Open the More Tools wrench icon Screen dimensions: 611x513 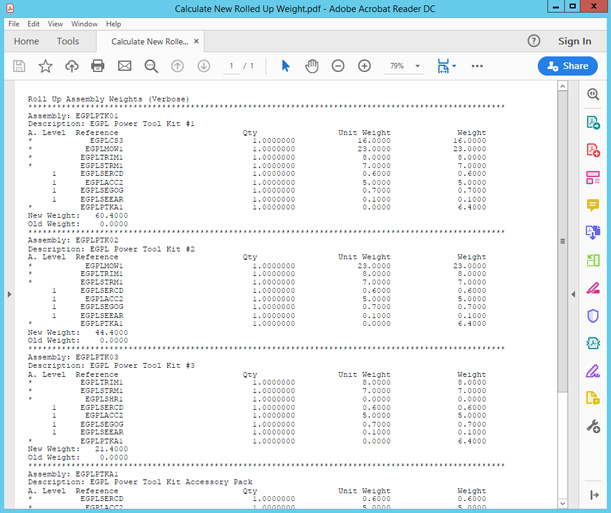(593, 427)
